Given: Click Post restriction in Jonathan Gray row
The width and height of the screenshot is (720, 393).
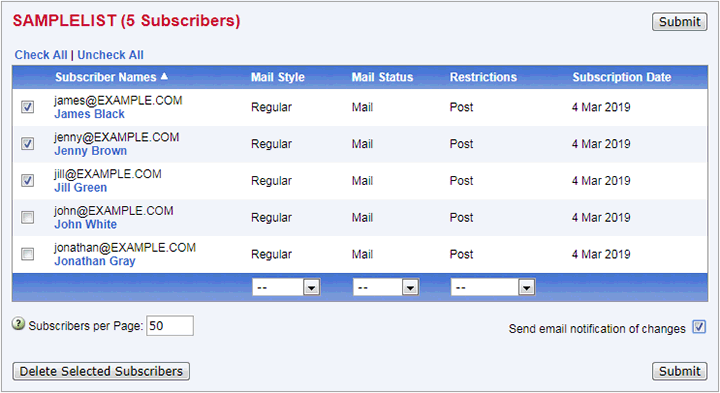Looking at the screenshot, I should point(461,254).
